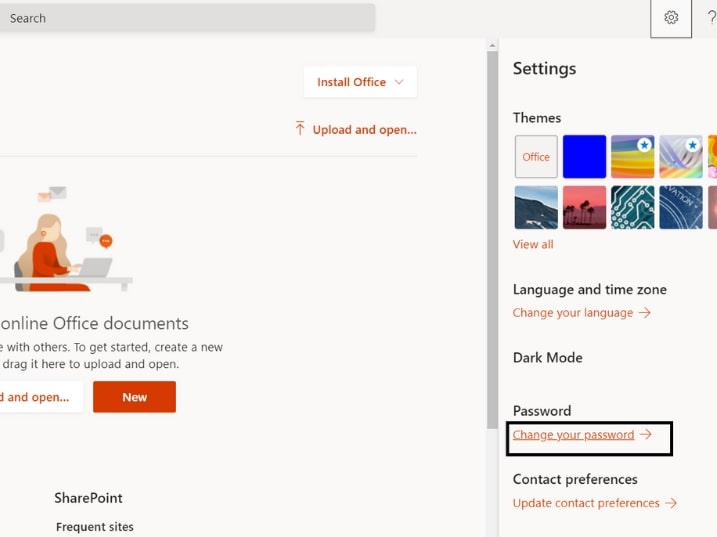
Task: Choose the pastel ribbons theme with star
Action: point(681,156)
